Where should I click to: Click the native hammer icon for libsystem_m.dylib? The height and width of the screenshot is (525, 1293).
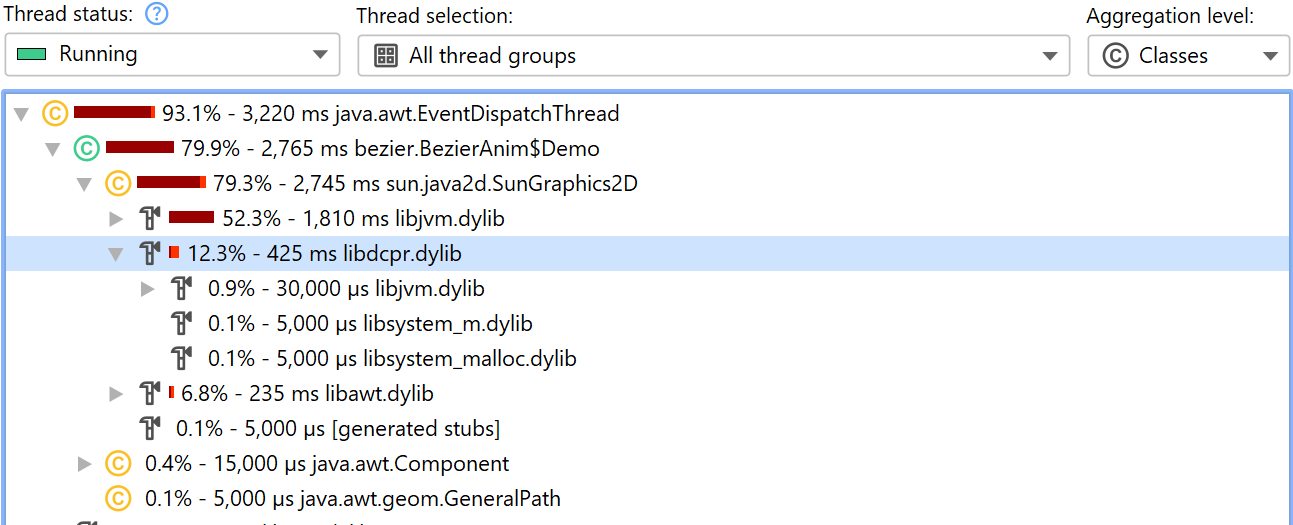(182, 324)
